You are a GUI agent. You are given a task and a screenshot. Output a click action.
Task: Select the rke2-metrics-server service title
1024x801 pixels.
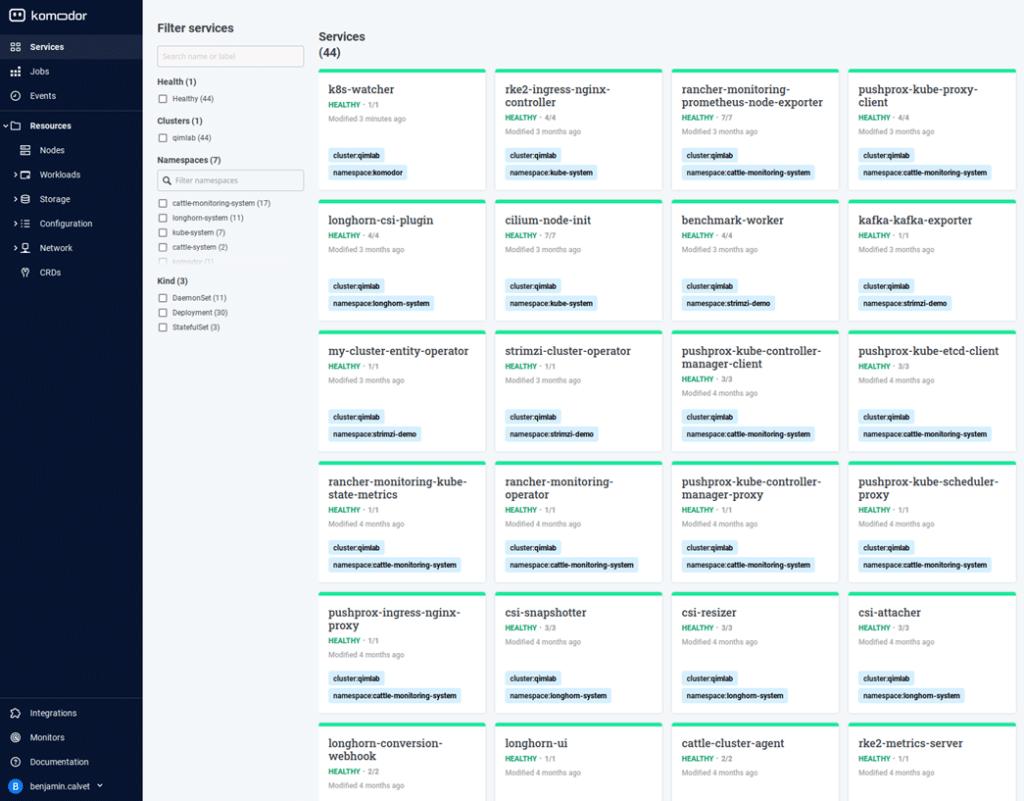click(x=910, y=744)
